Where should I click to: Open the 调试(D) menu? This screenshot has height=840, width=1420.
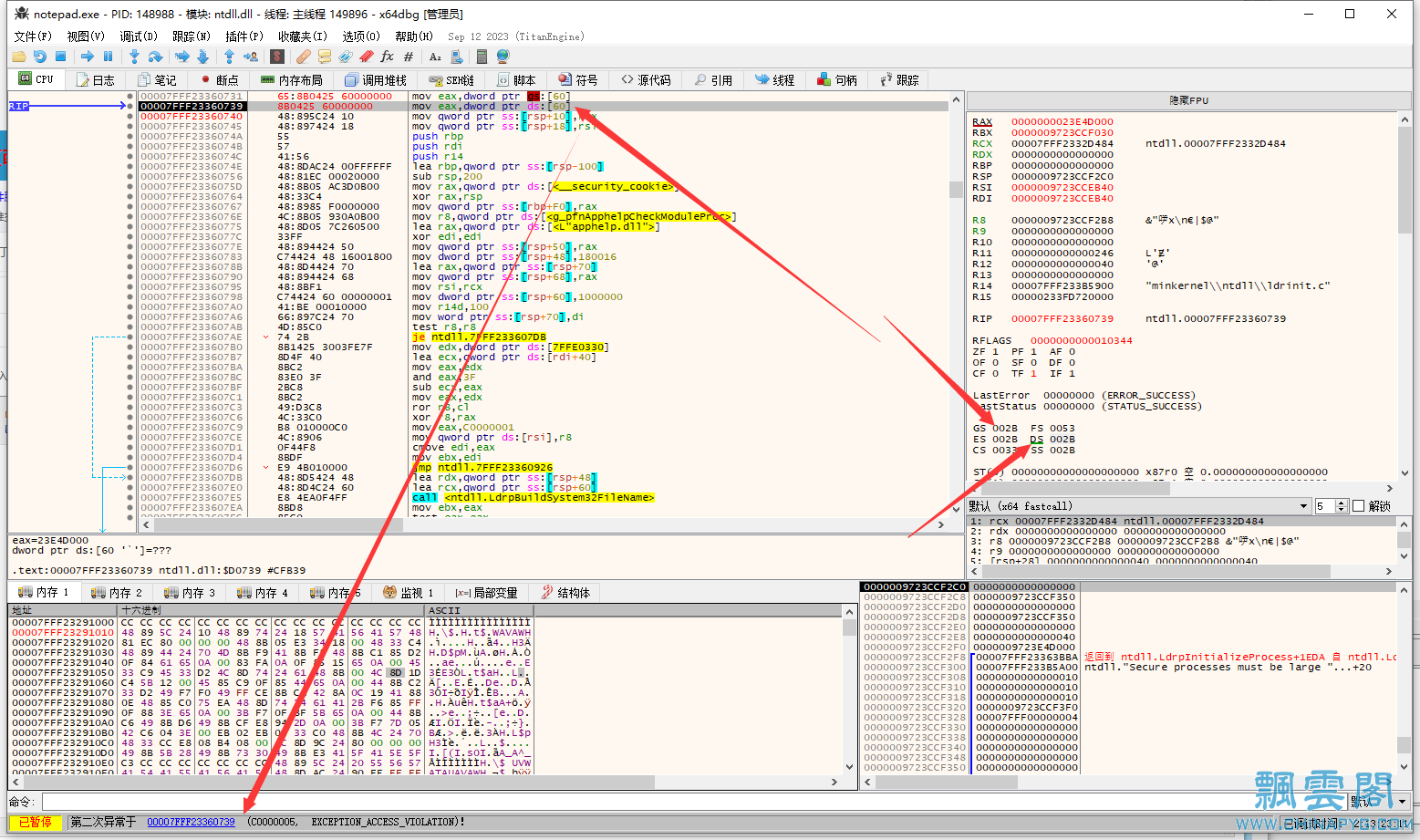139,36
